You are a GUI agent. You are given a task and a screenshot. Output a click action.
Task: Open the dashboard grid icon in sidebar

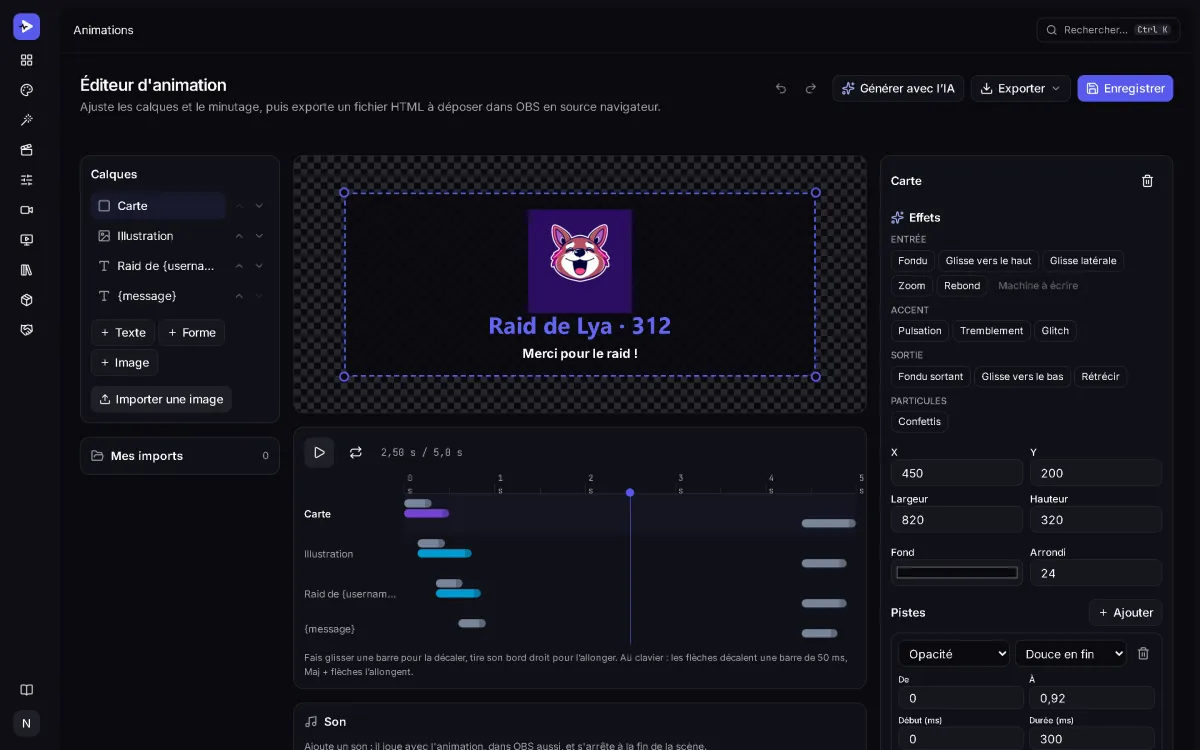pyautogui.click(x=26, y=60)
